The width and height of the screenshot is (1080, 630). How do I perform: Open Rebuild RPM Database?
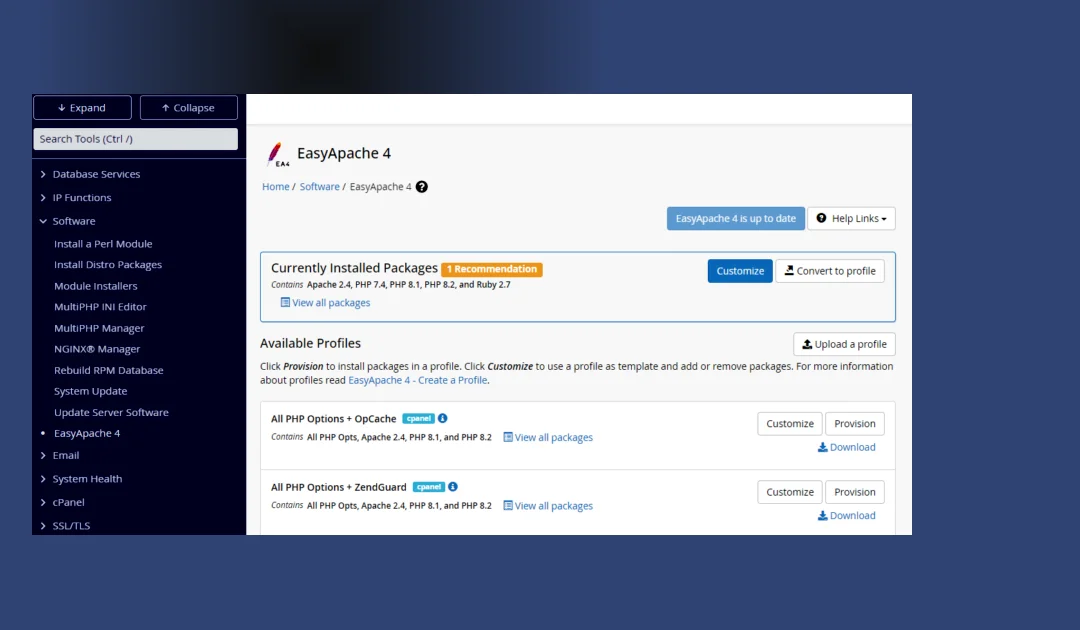pos(109,370)
